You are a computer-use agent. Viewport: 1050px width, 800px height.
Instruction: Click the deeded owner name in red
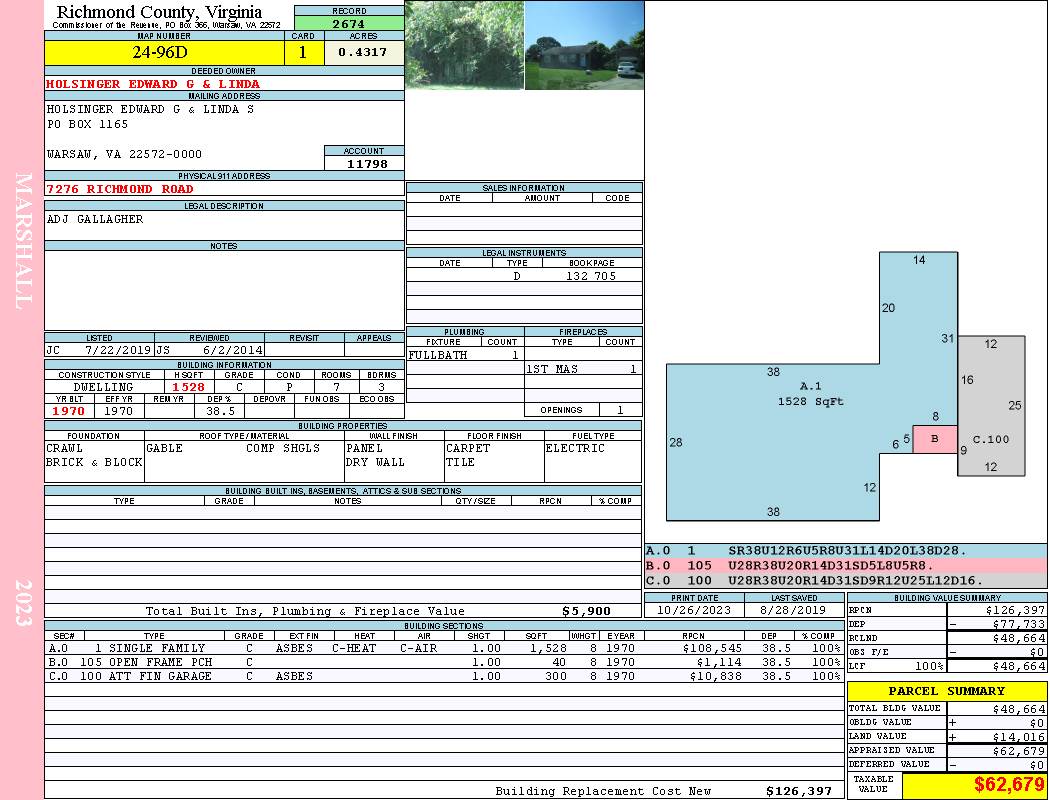[x=153, y=84]
